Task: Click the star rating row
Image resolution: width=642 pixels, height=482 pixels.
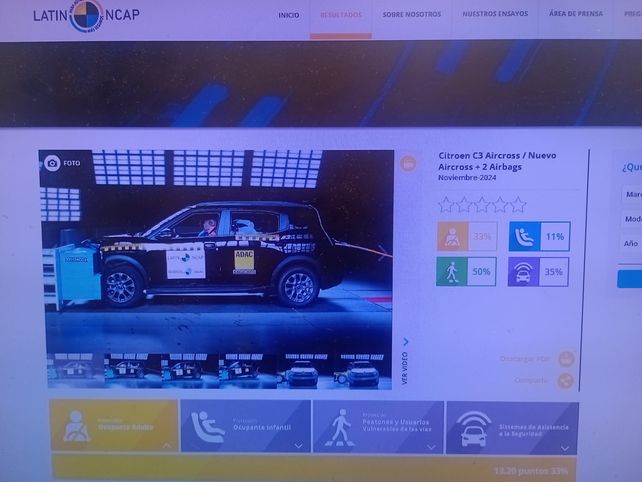Action: [x=482, y=204]
